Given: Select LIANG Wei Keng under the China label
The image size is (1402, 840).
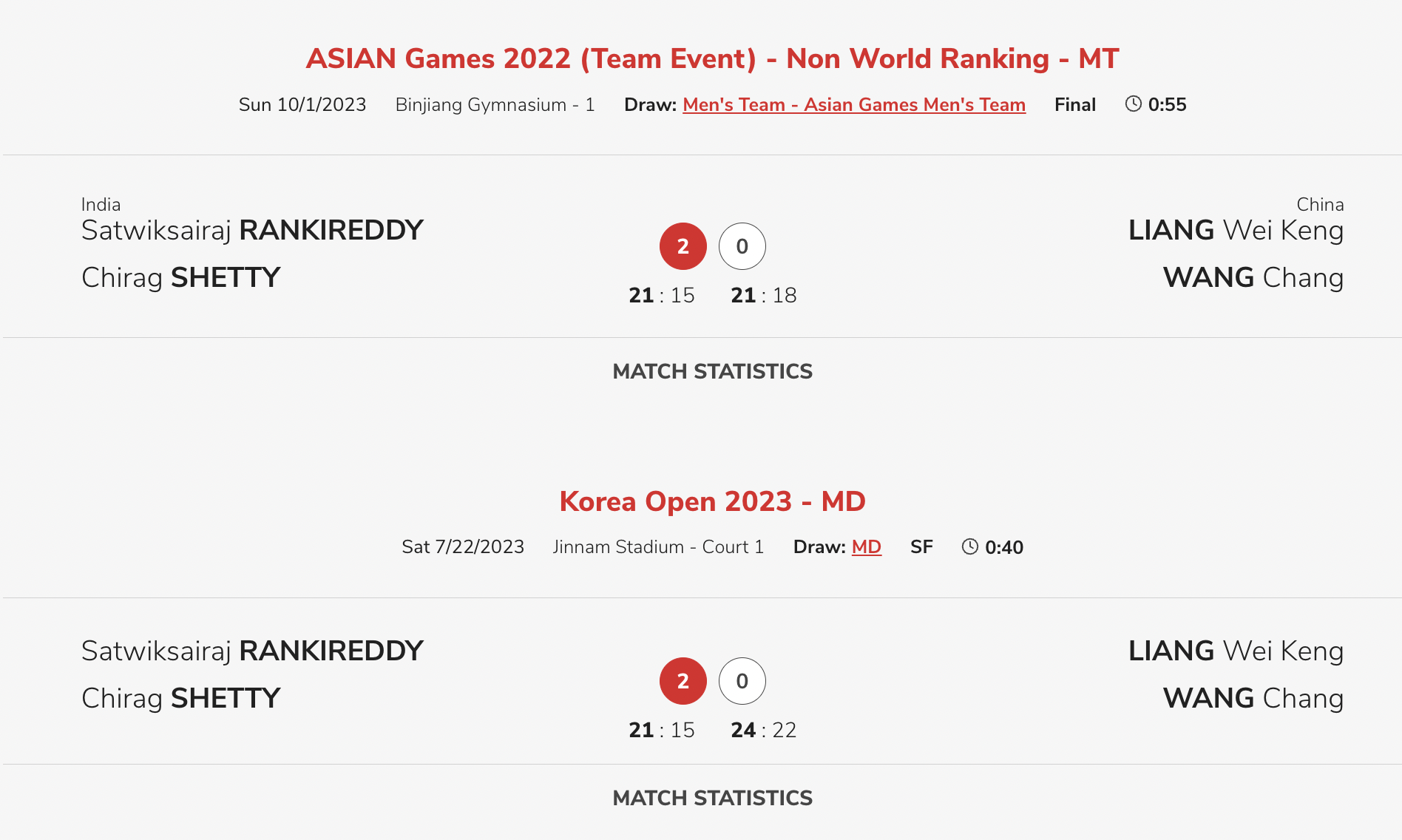Looking at the screenshot, I should pos(1235,231).
